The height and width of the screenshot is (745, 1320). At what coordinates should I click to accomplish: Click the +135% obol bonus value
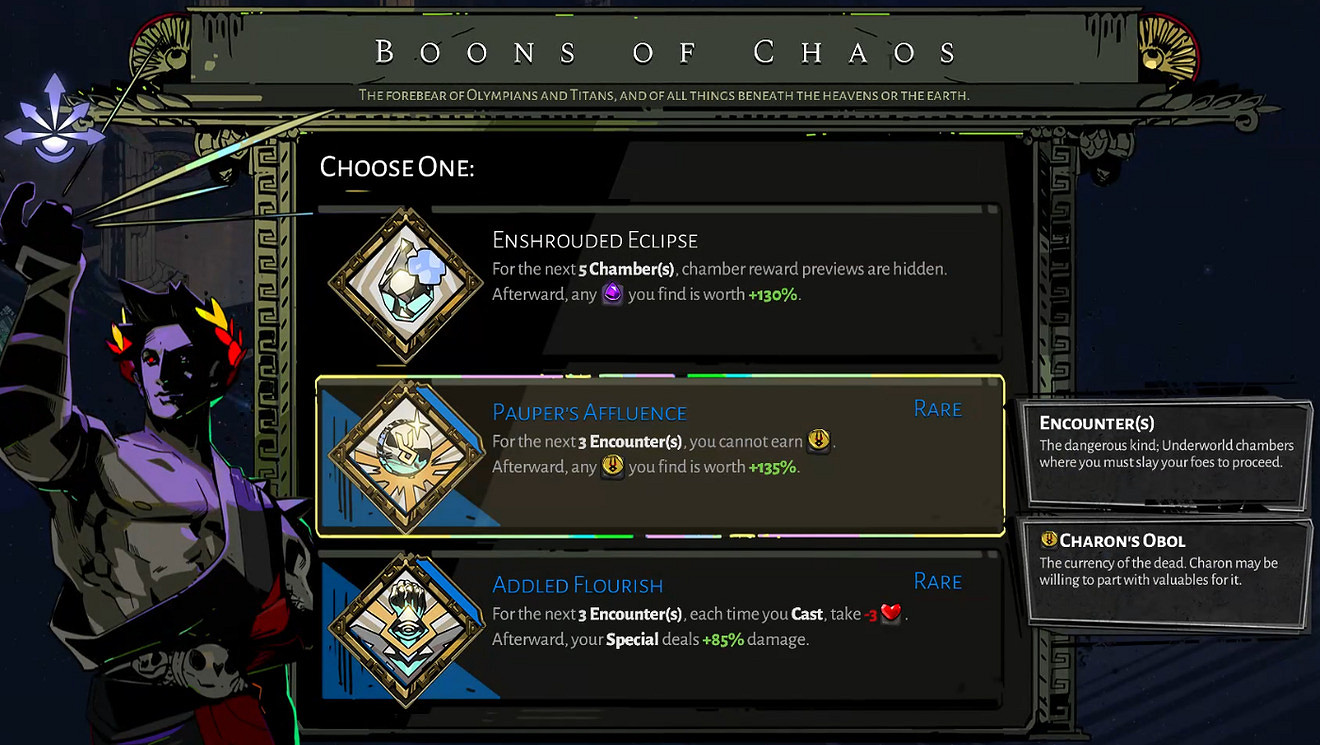(773, 467)
